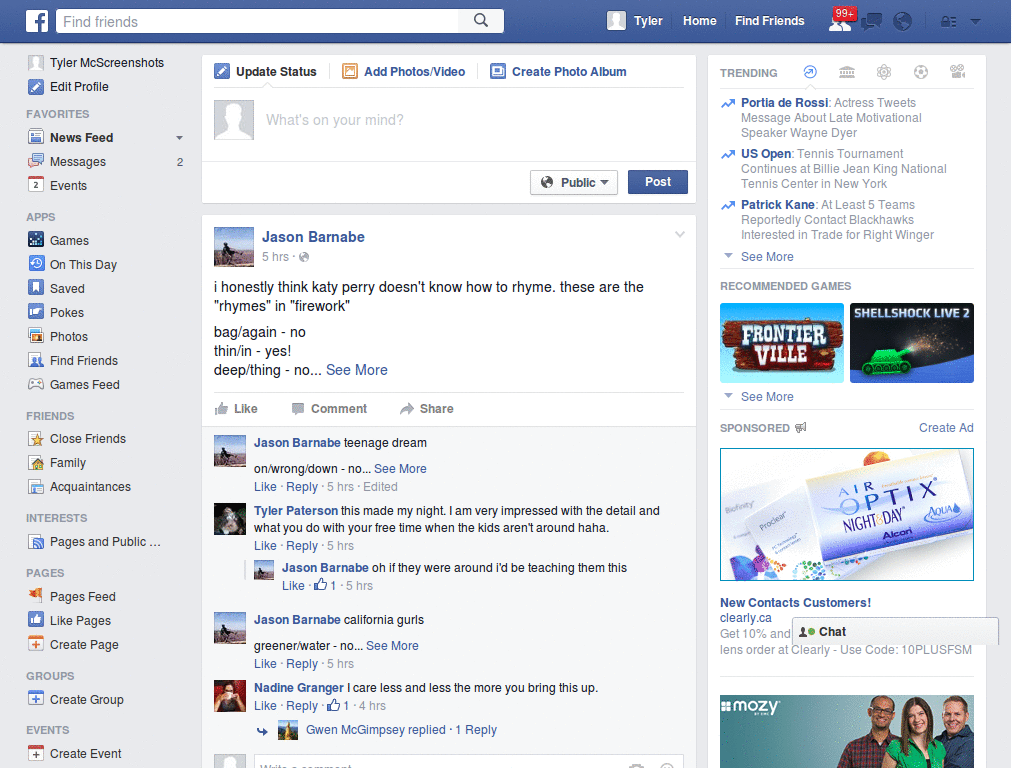1024x768 pixels.
Task: Select Politics trending icon
Action: [846, 72]
